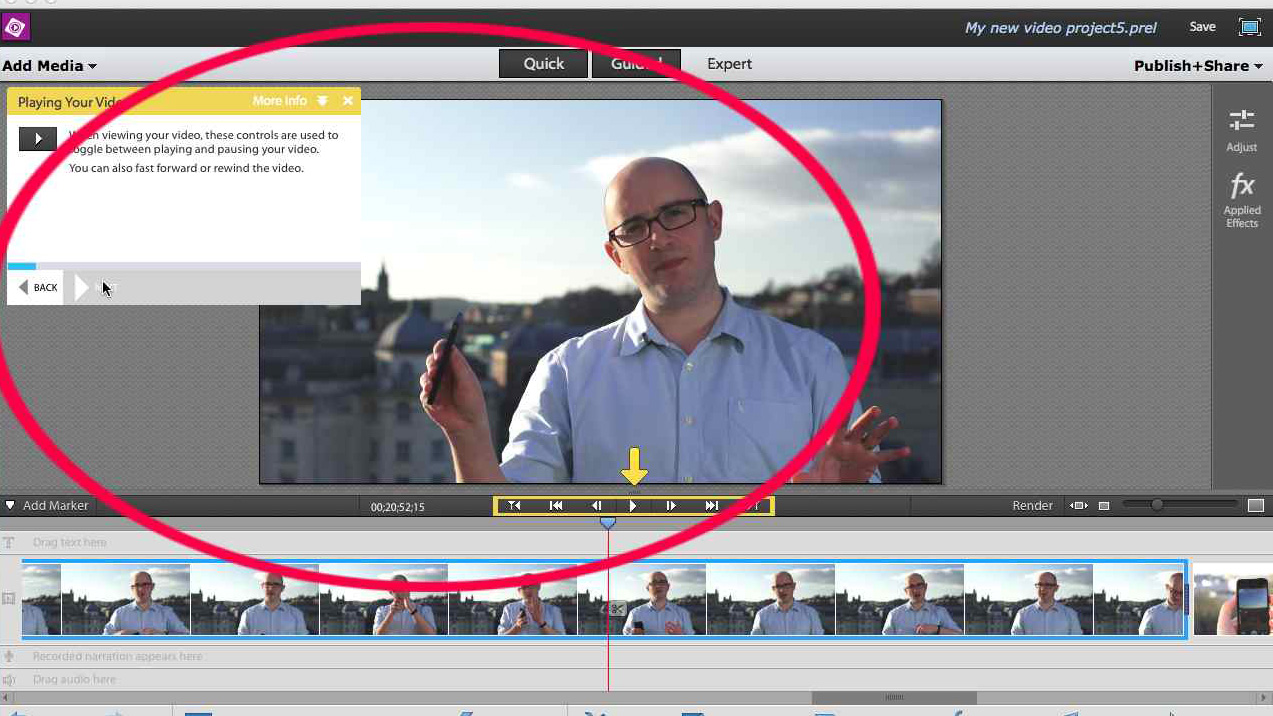Click the video track filmstrip icon
The height and width of the screenshot is (716, 1273).
(9, 599)
